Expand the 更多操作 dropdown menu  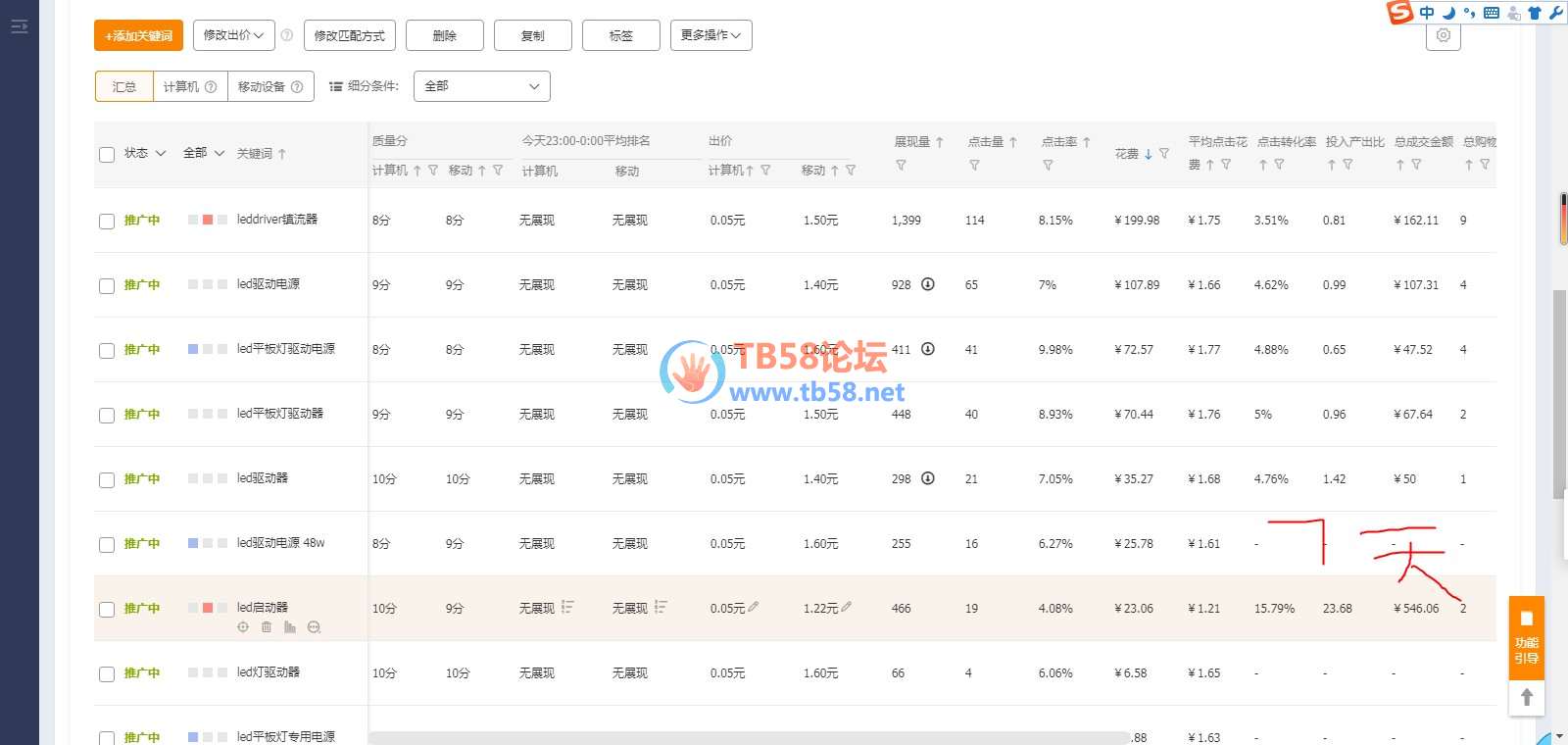pos(710,35)
